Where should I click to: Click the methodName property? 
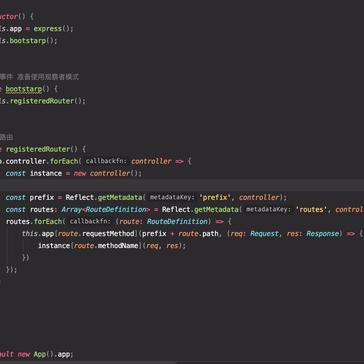coord(118,246)
